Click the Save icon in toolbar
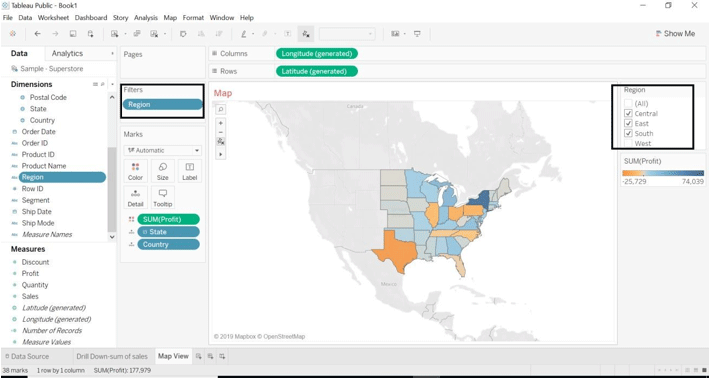This screenshot has height=378, width=710. (73, 34)
